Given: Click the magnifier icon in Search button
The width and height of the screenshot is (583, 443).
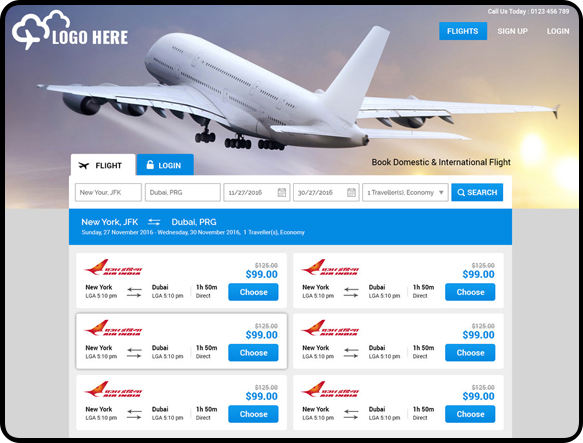Looking at the screenshot, I should point(461,193).
